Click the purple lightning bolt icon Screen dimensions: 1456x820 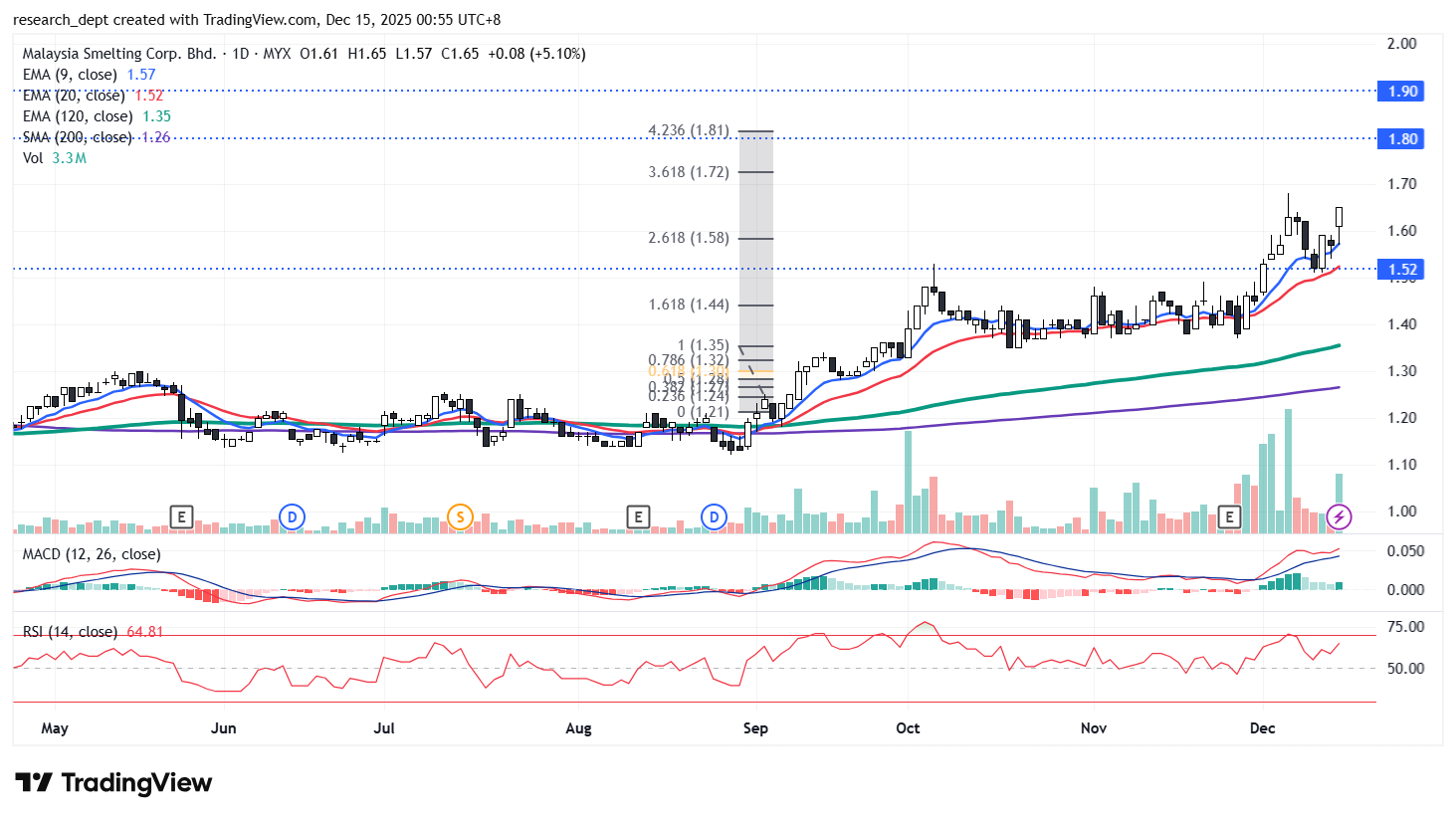1340,516
